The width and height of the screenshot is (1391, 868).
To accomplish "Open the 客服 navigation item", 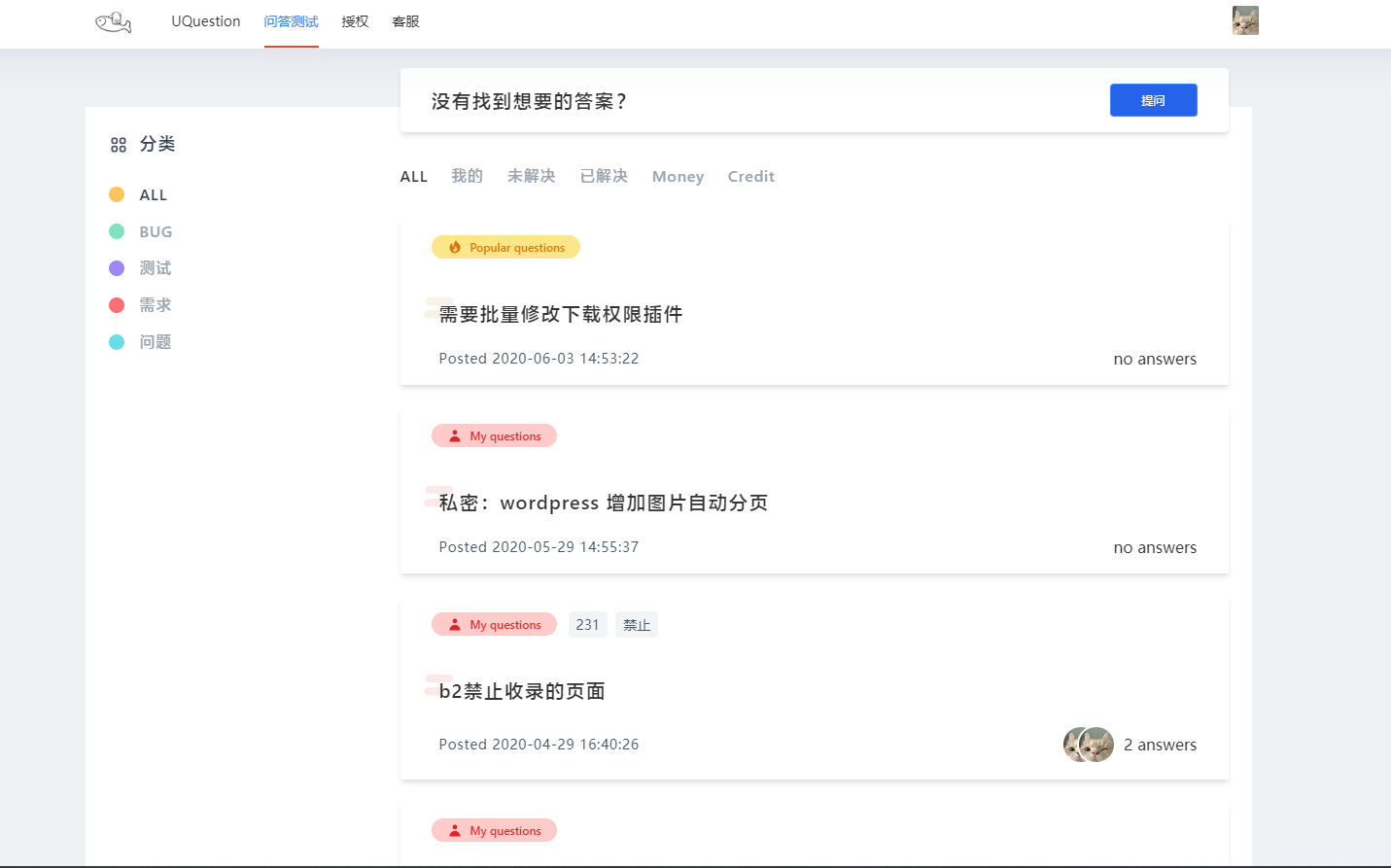I will point(404,20).
